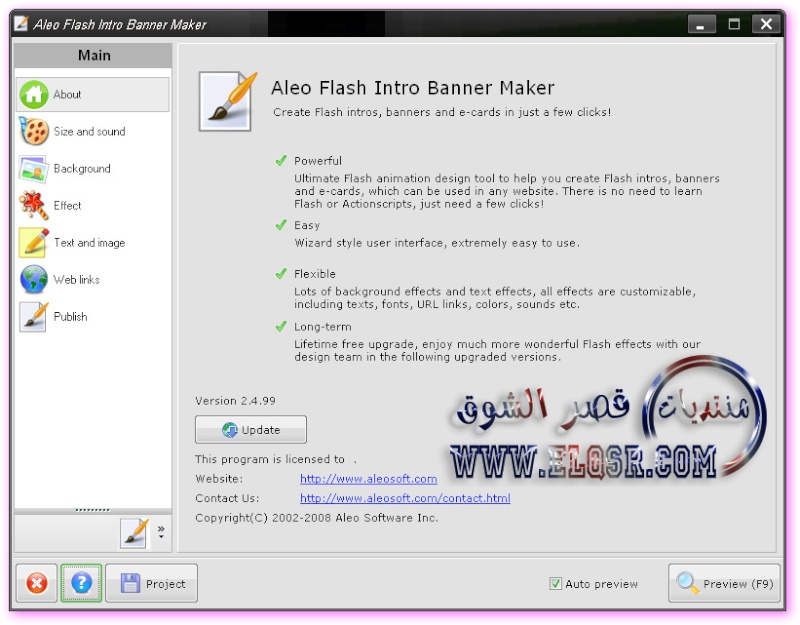The width and height of the screenshot is (800, 625).
Task: Expand the sidebar overflow chevron menu
Action: [161, 532]
